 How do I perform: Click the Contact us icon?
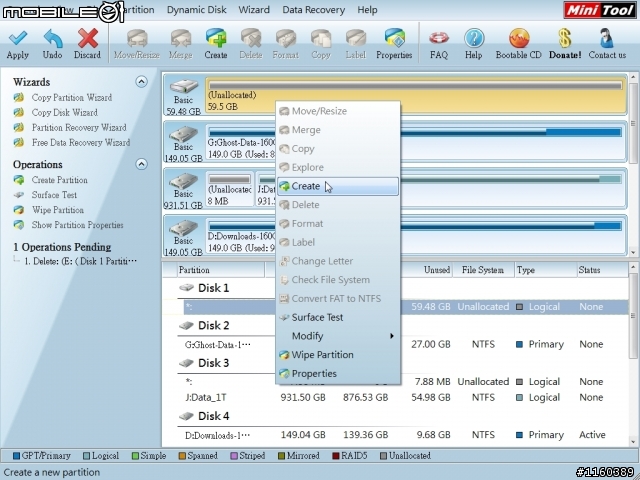pos(607,38)
